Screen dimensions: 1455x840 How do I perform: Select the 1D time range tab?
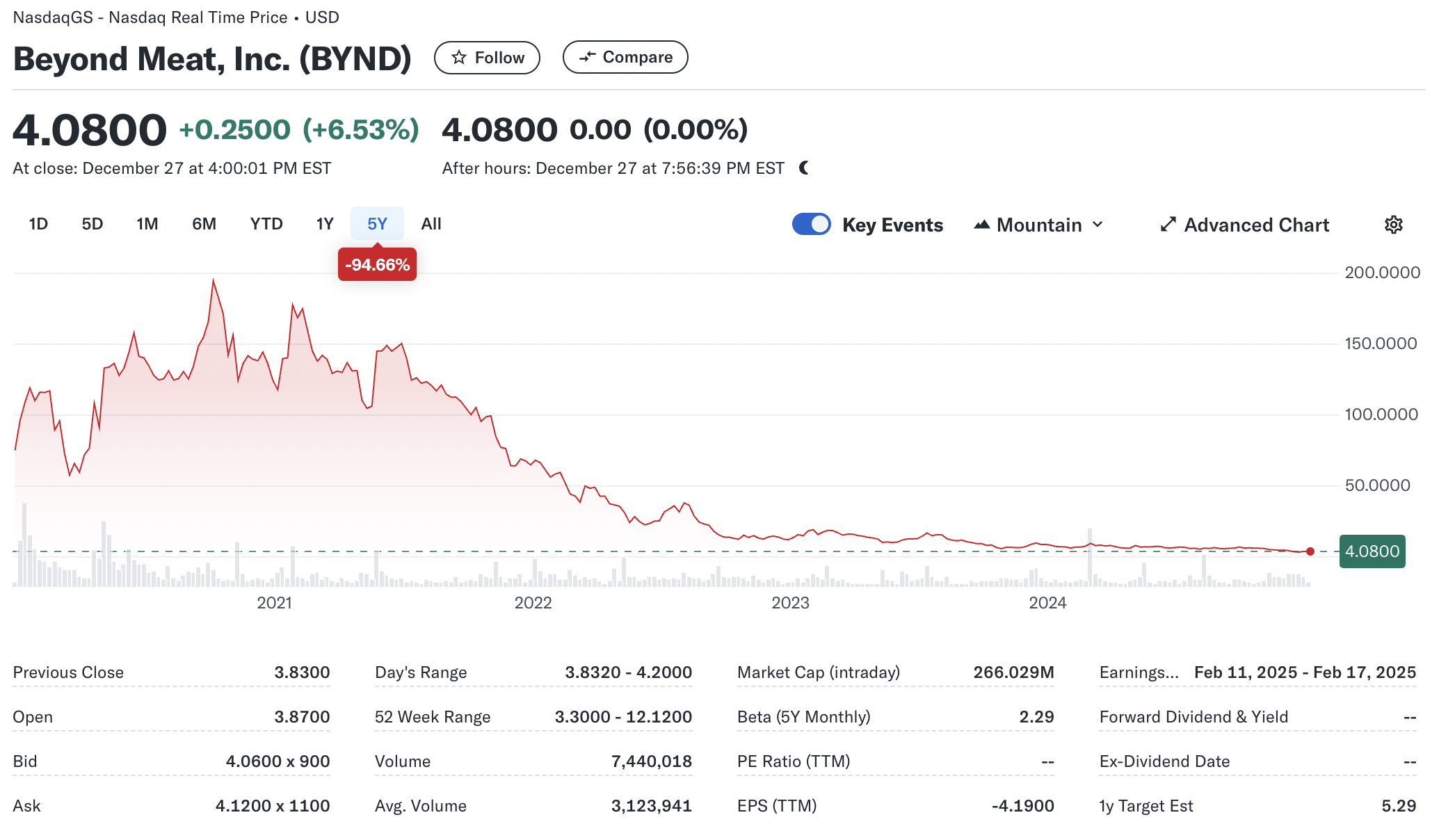[x=38, y=224]
